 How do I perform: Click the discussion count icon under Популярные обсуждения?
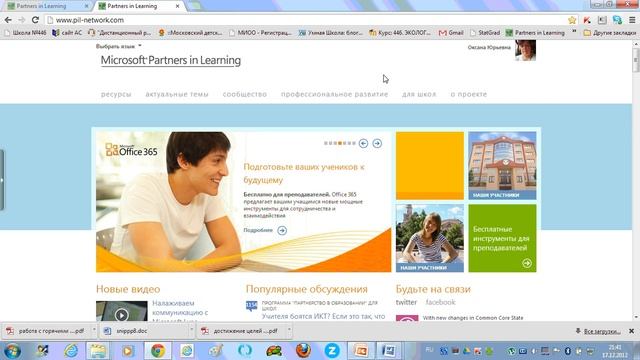click(x=251, y=306)
